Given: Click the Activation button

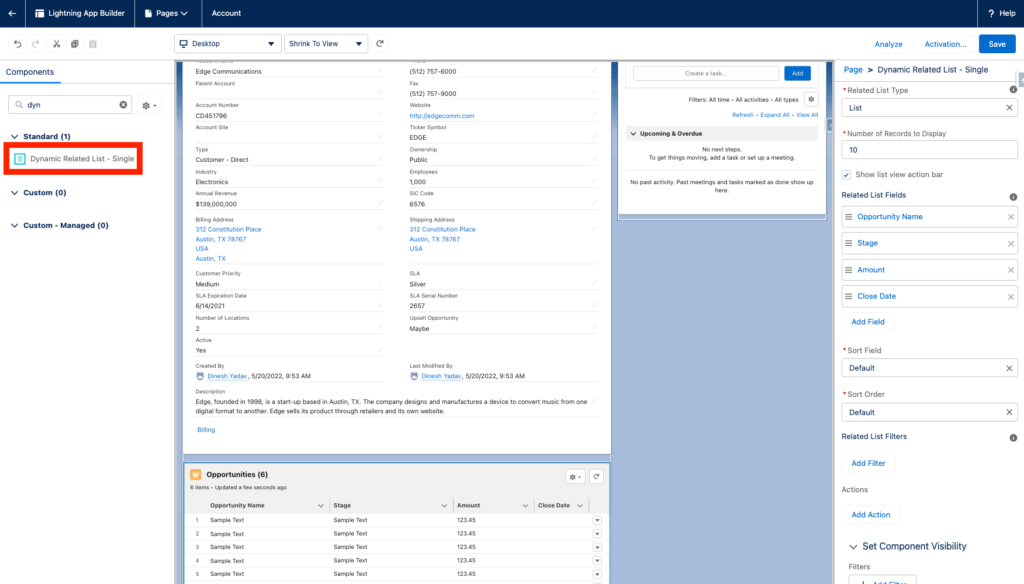Looking at the screenshot, I should click(x=945, y=44).
